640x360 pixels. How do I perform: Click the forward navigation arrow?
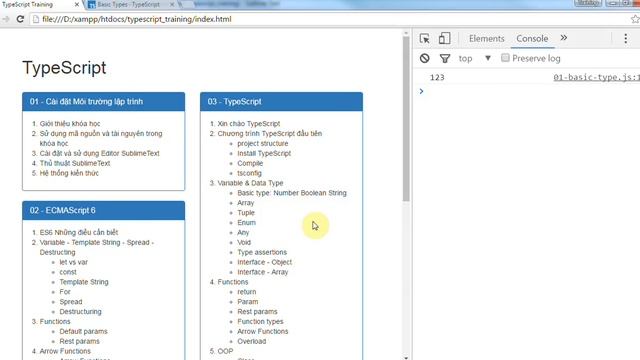(6, 19)
